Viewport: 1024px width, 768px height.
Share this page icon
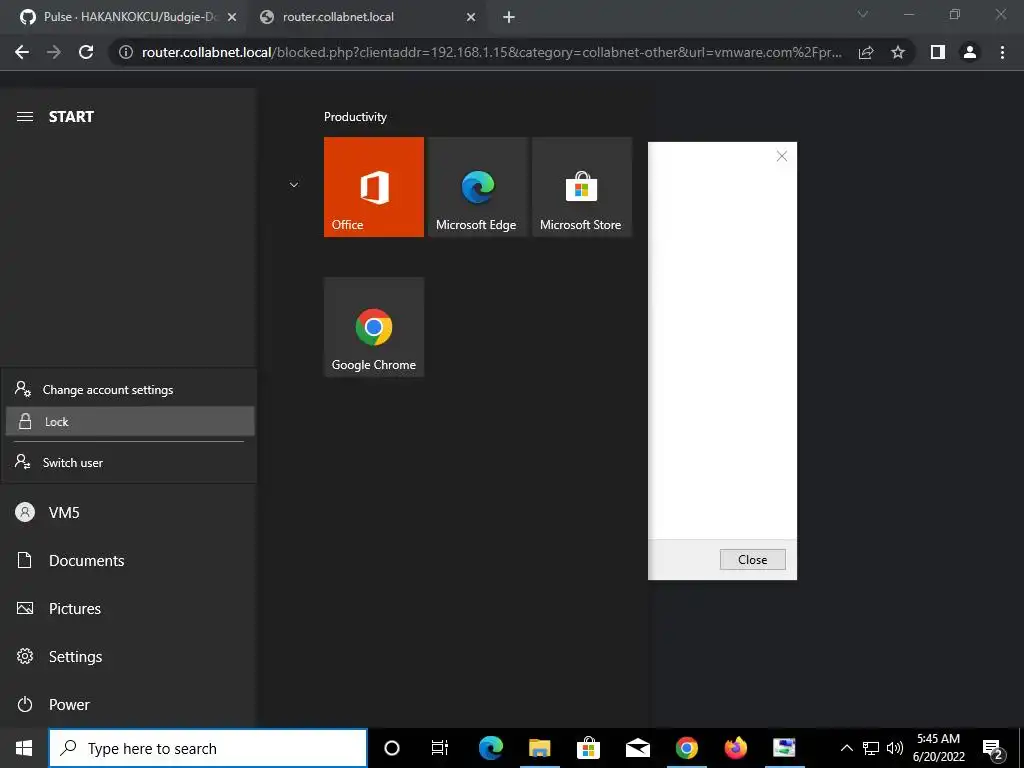[x=866, y=52]
